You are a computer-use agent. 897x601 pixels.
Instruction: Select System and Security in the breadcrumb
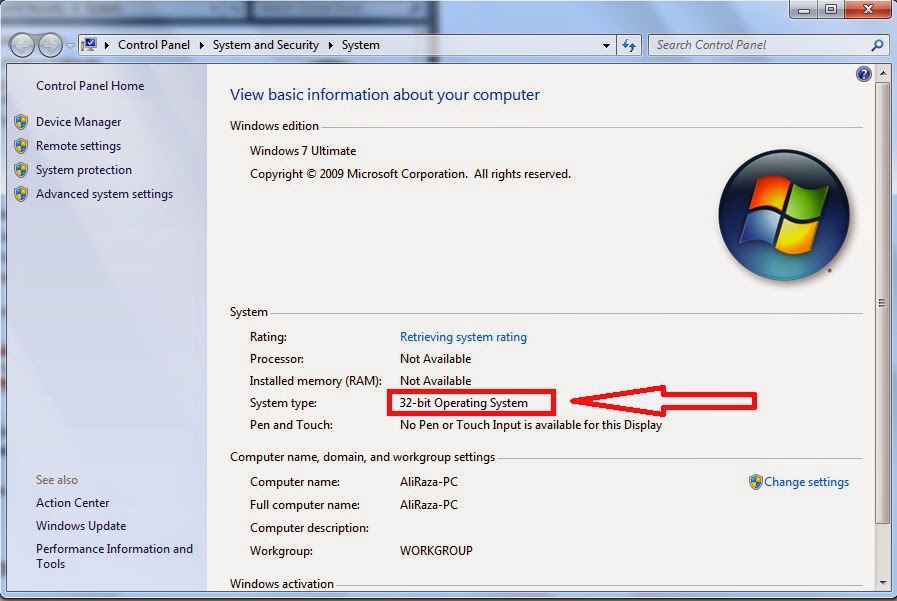[266, 44]
